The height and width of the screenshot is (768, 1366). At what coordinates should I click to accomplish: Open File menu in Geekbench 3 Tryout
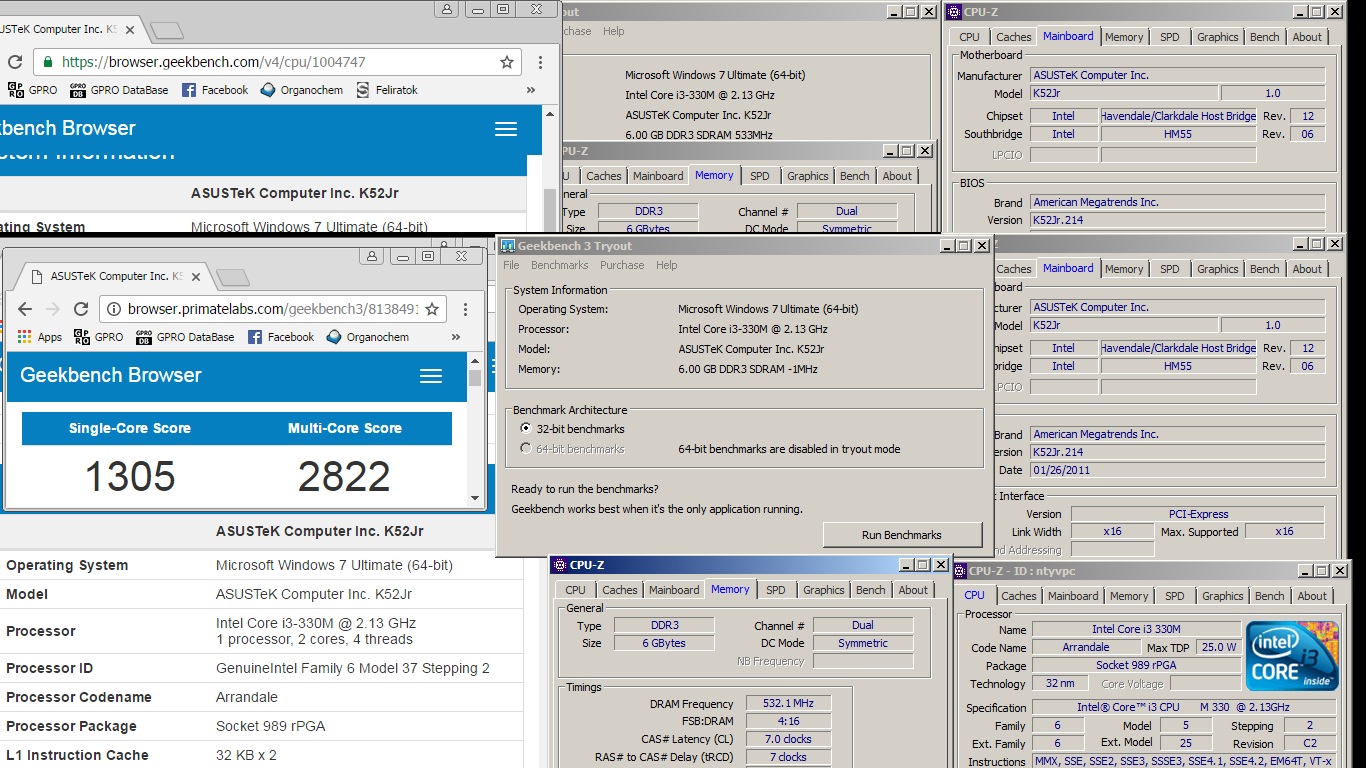(511, 265)
